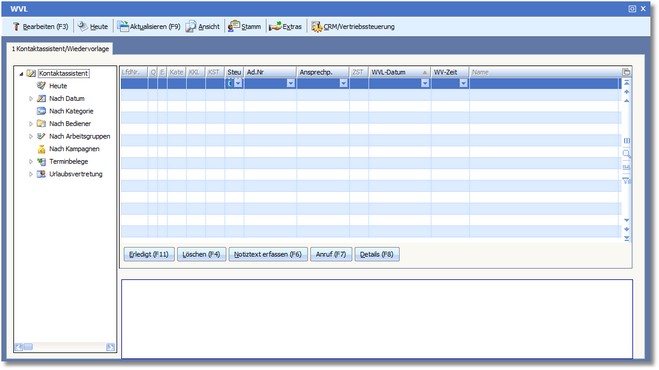This screenshot has height=370, width=659.
Task: Open the Ansicht magnifier icon
Action: point(191,26)
